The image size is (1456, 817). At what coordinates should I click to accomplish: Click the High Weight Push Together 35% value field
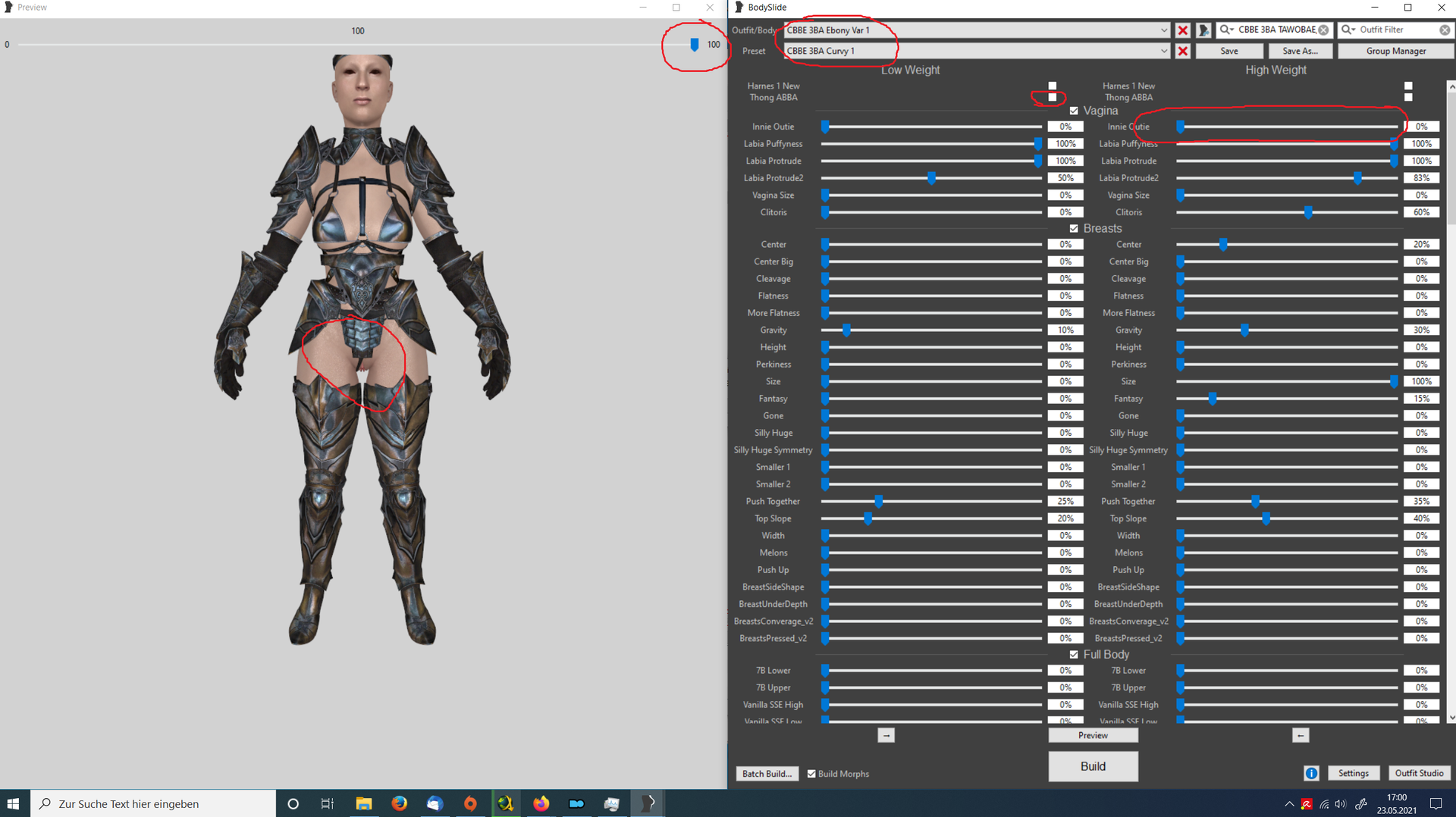[1421, 501]
